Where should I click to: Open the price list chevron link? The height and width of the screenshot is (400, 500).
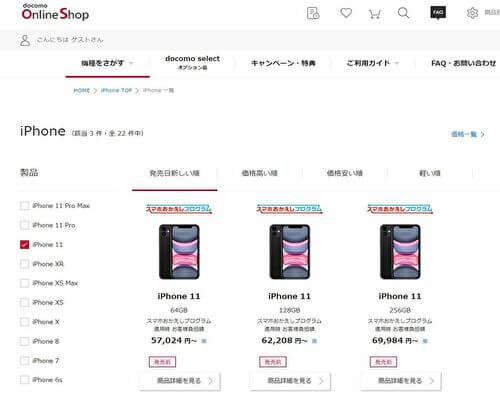pyautogui.click(x=468, y=134)
